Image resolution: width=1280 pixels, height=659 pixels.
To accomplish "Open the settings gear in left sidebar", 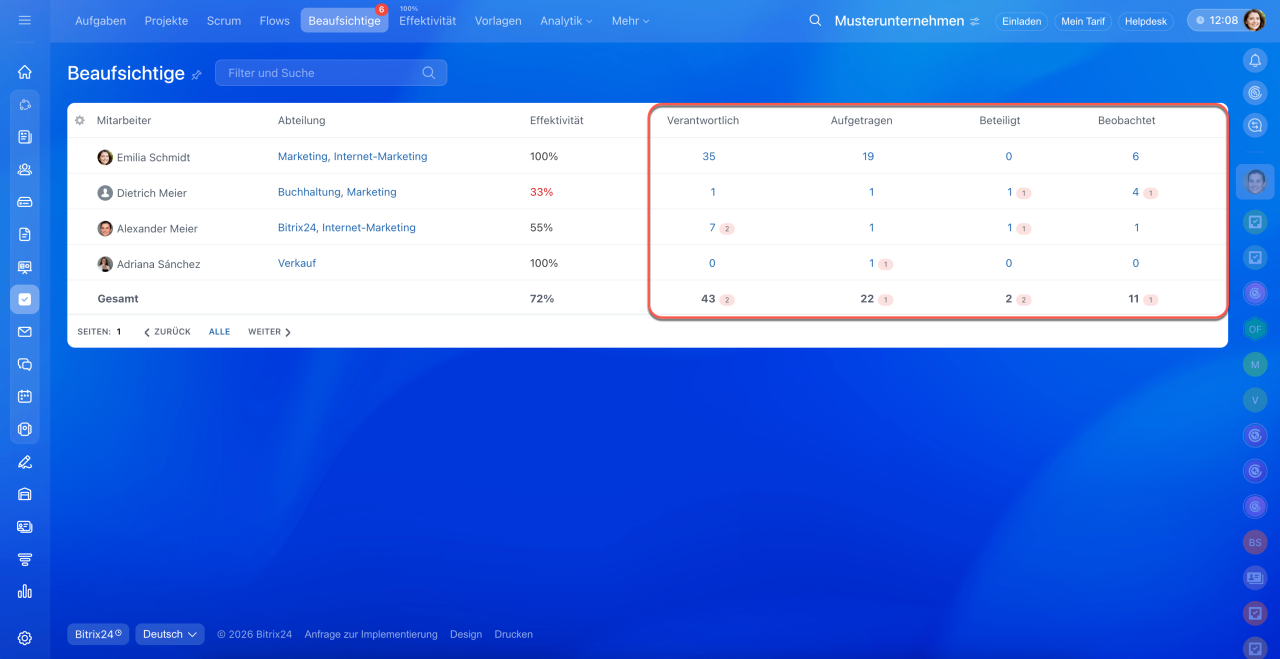I will point(25,638).
